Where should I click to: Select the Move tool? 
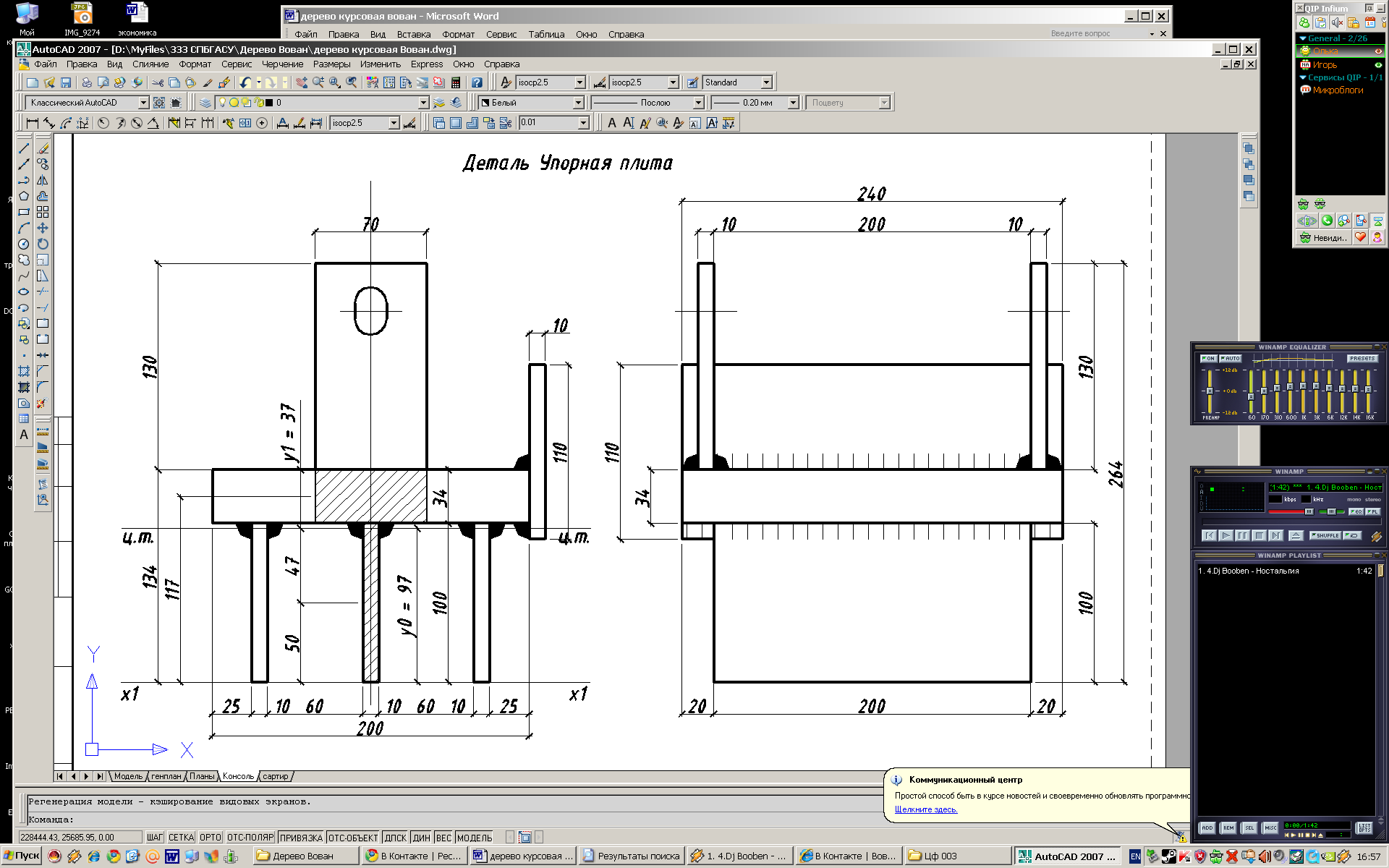pos(43,228)
